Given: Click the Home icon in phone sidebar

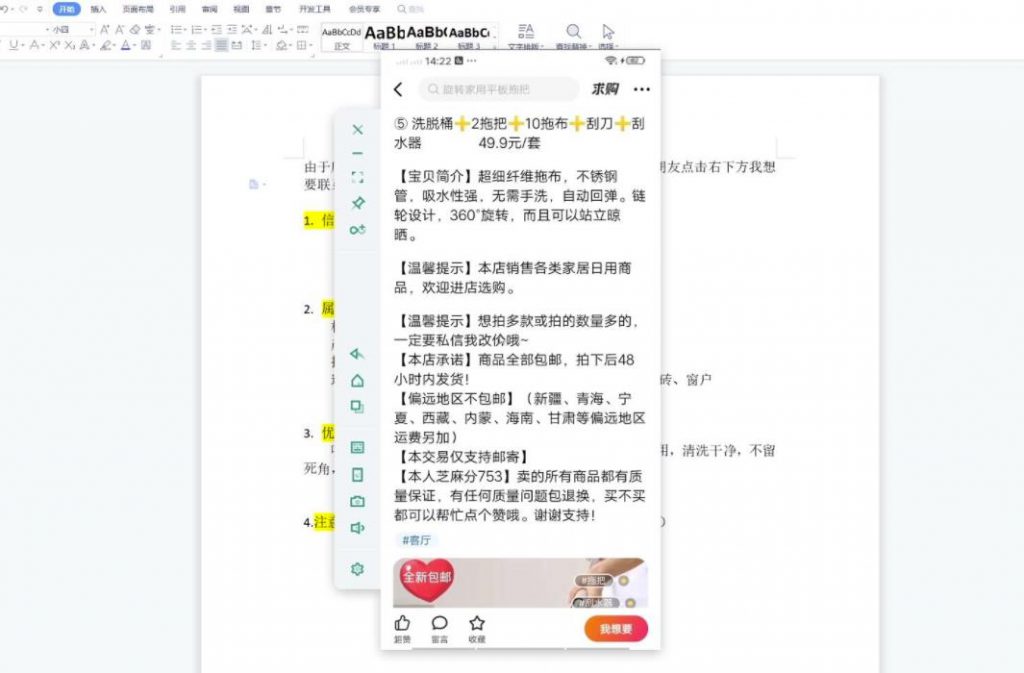Looking at the screenshot, I should [357, 380].
